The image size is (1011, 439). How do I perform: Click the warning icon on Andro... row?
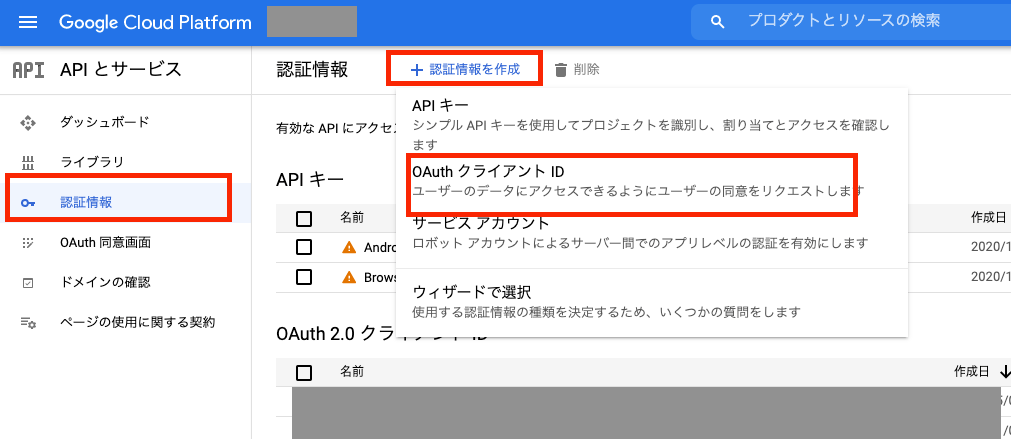tap(349, 247)
